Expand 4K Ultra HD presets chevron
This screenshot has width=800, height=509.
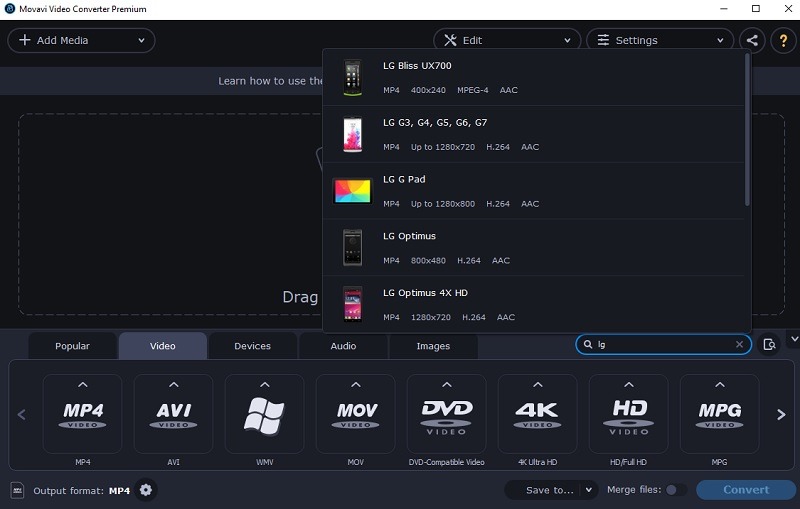[537, 385]
